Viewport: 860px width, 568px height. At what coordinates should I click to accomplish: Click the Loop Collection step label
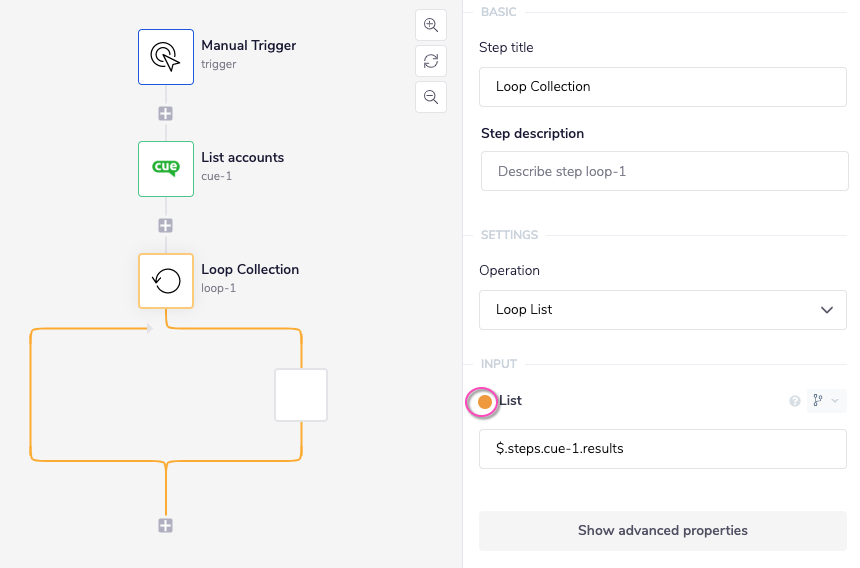coord(250,269)
